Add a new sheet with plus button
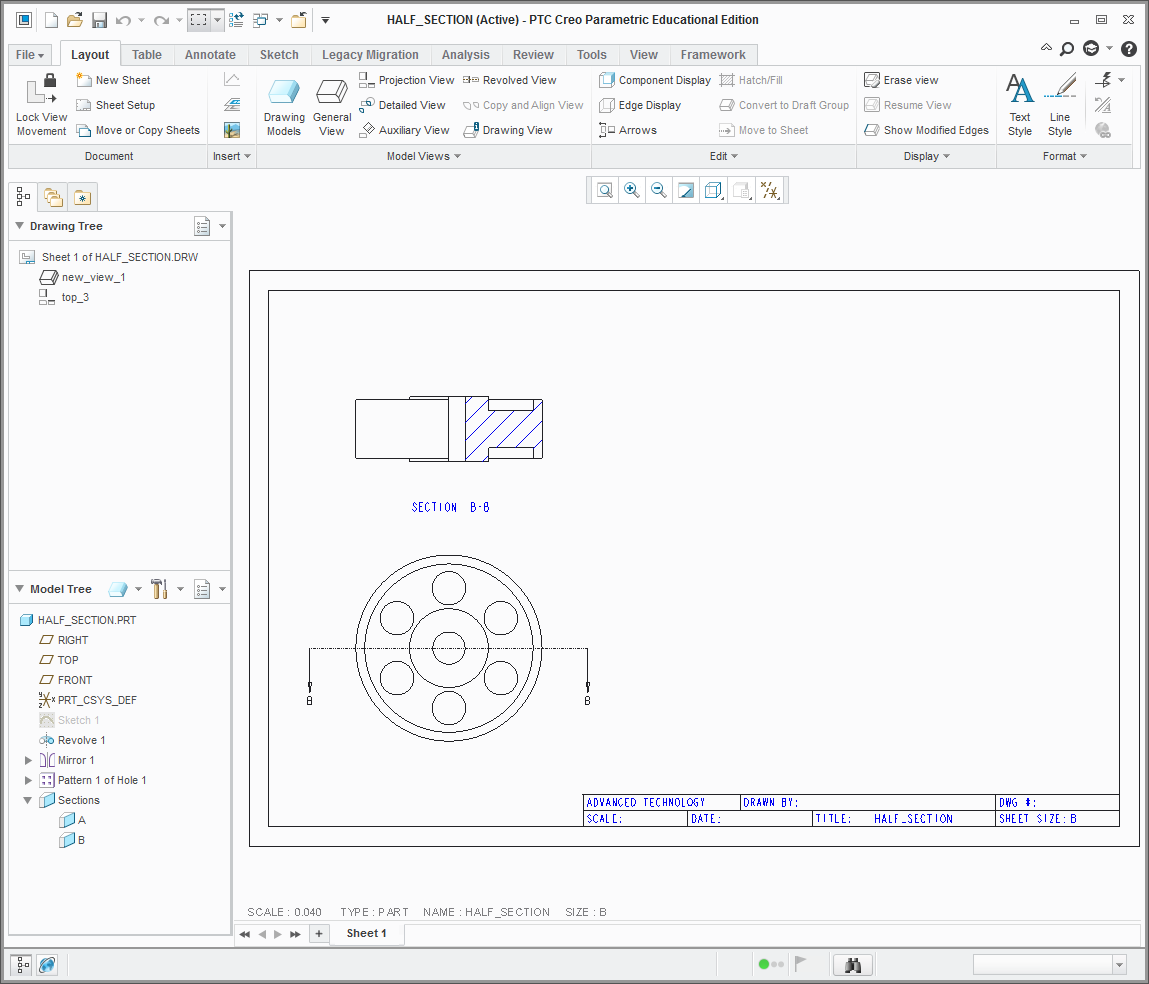Image resolution: width=1149 pixels, height=984 pixels. point(319,933)
